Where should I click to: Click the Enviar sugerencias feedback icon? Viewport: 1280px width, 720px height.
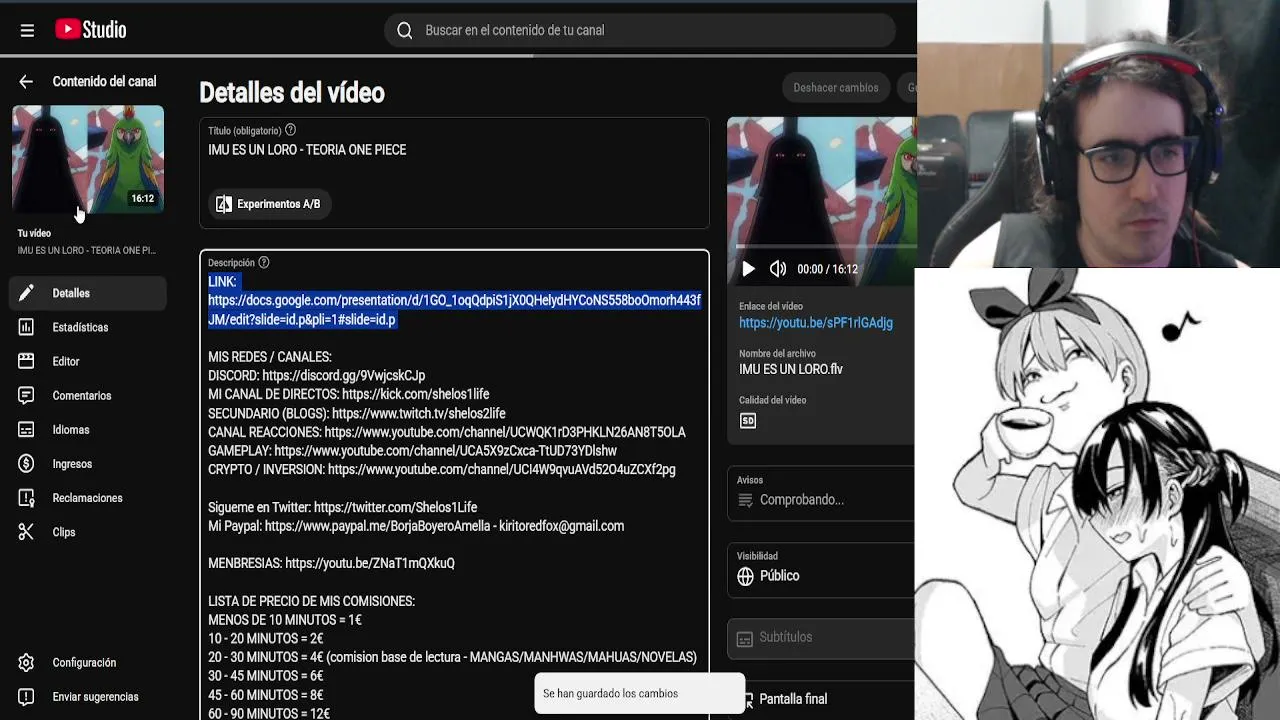point(27,696)
